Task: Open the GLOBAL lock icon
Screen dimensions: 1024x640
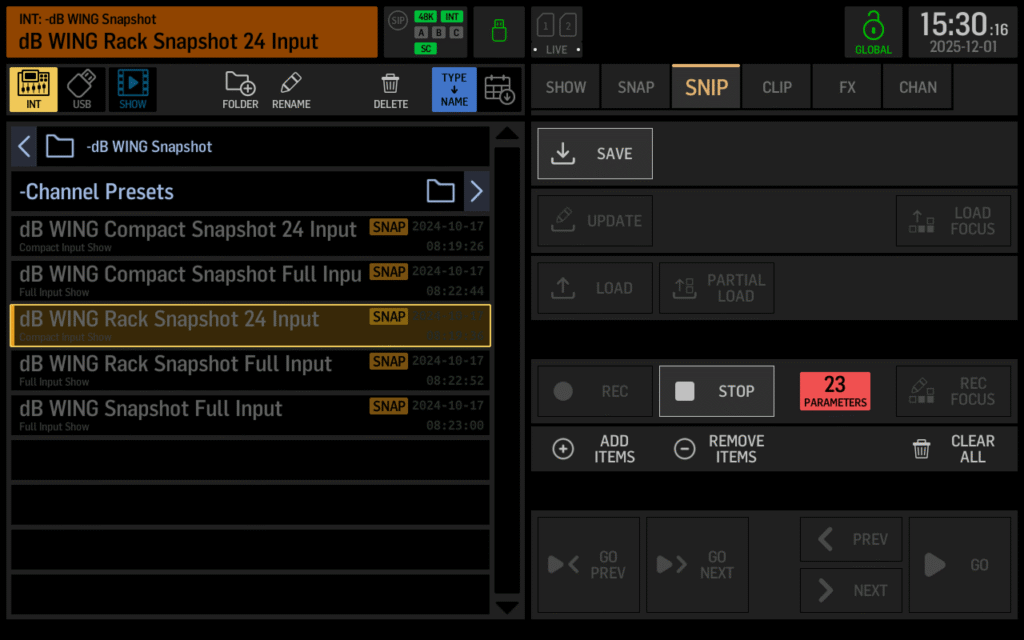Action: click(x=873, y=32)
